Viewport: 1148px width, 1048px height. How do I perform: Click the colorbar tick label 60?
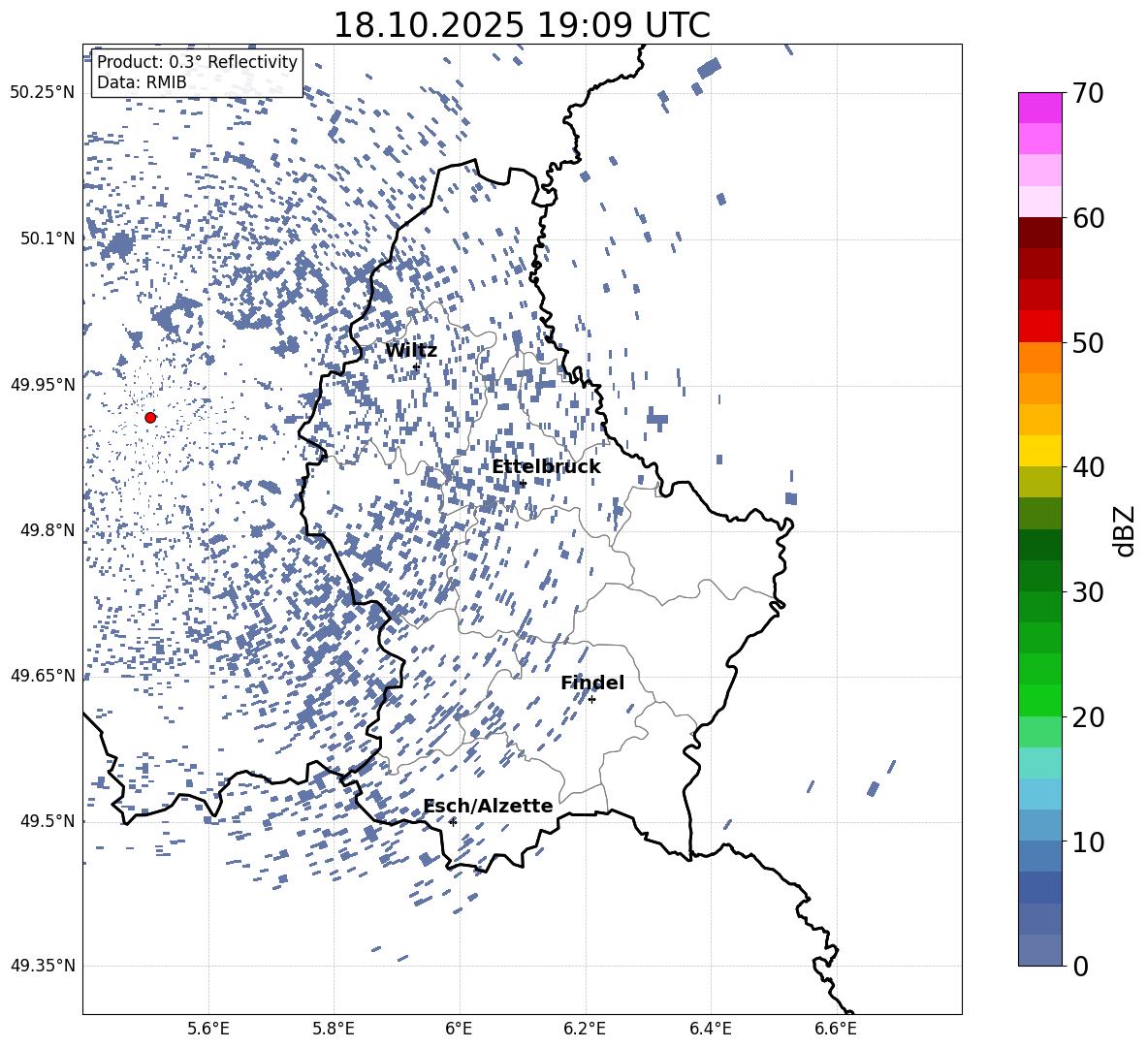click(x=1087, y=218)
